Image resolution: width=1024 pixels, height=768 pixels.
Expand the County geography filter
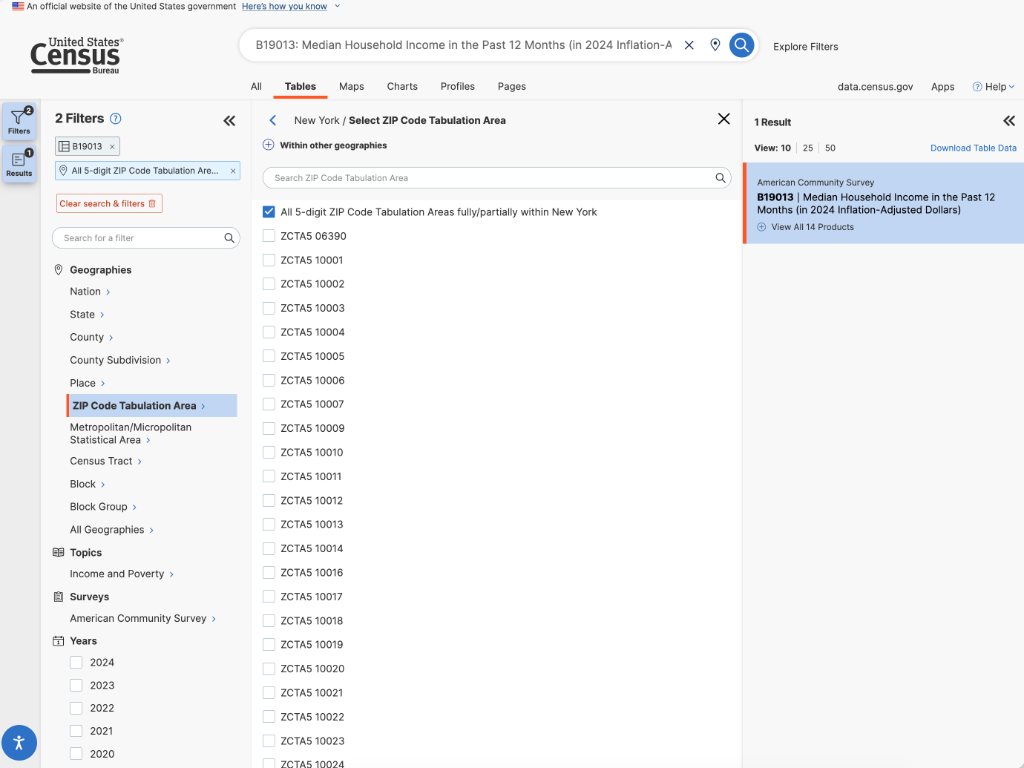(91, 337)
